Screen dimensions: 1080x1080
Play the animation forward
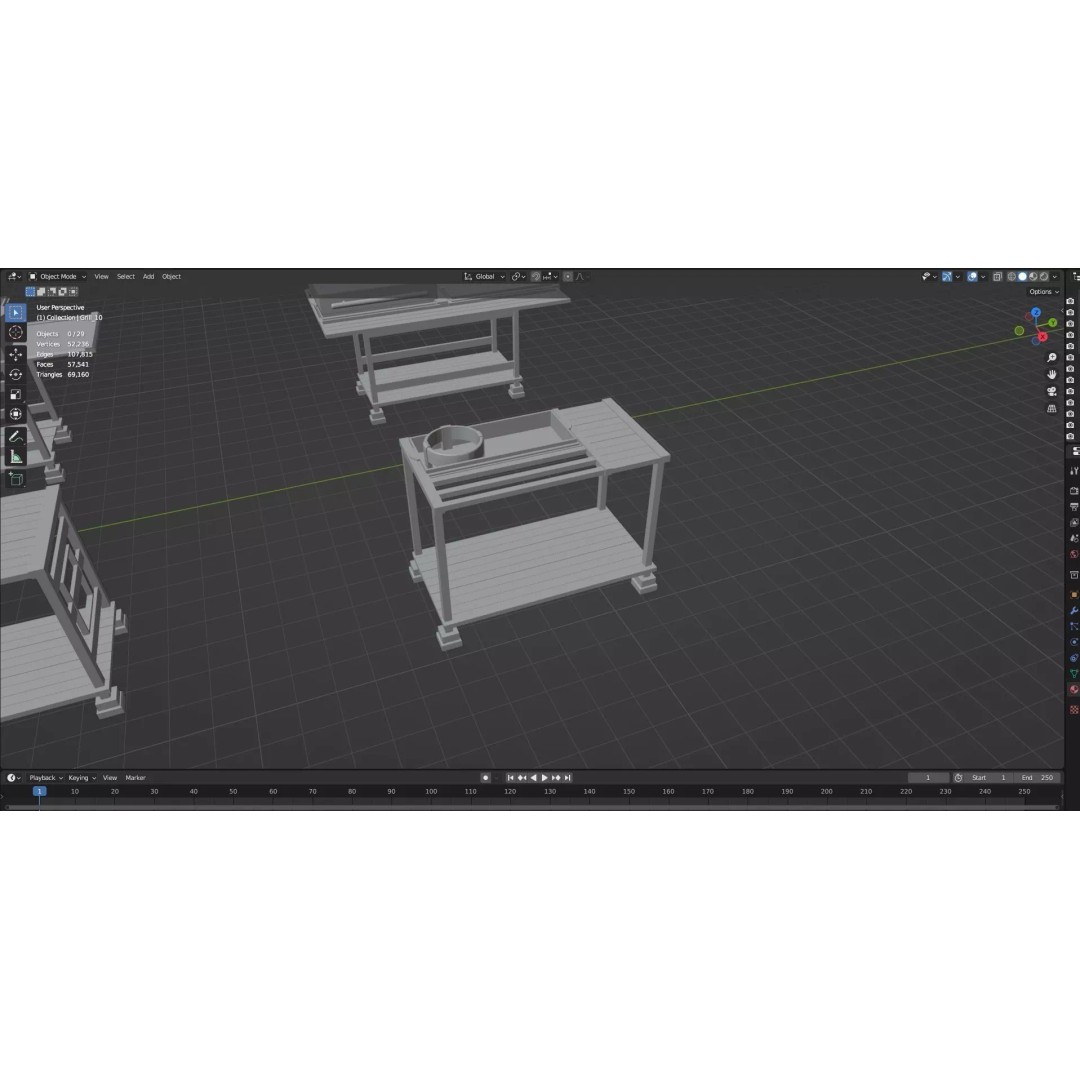544,778
